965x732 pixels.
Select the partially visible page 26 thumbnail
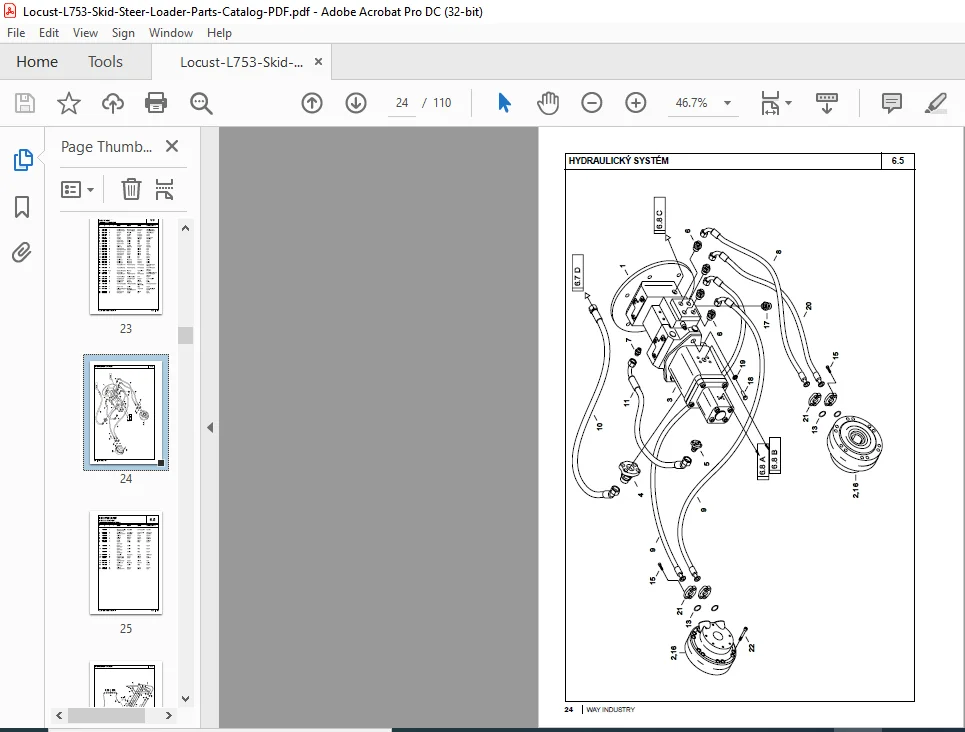pos(126,684)
